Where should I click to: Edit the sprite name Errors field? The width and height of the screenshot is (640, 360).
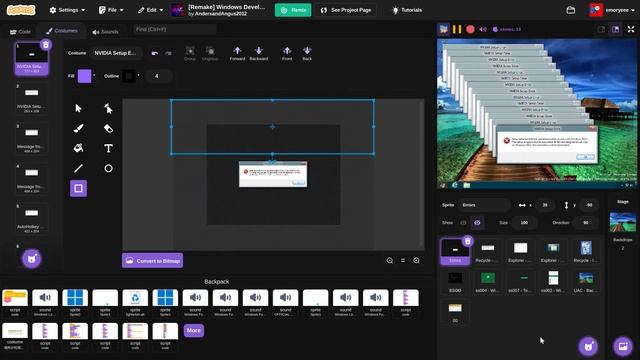click(484, 205)
